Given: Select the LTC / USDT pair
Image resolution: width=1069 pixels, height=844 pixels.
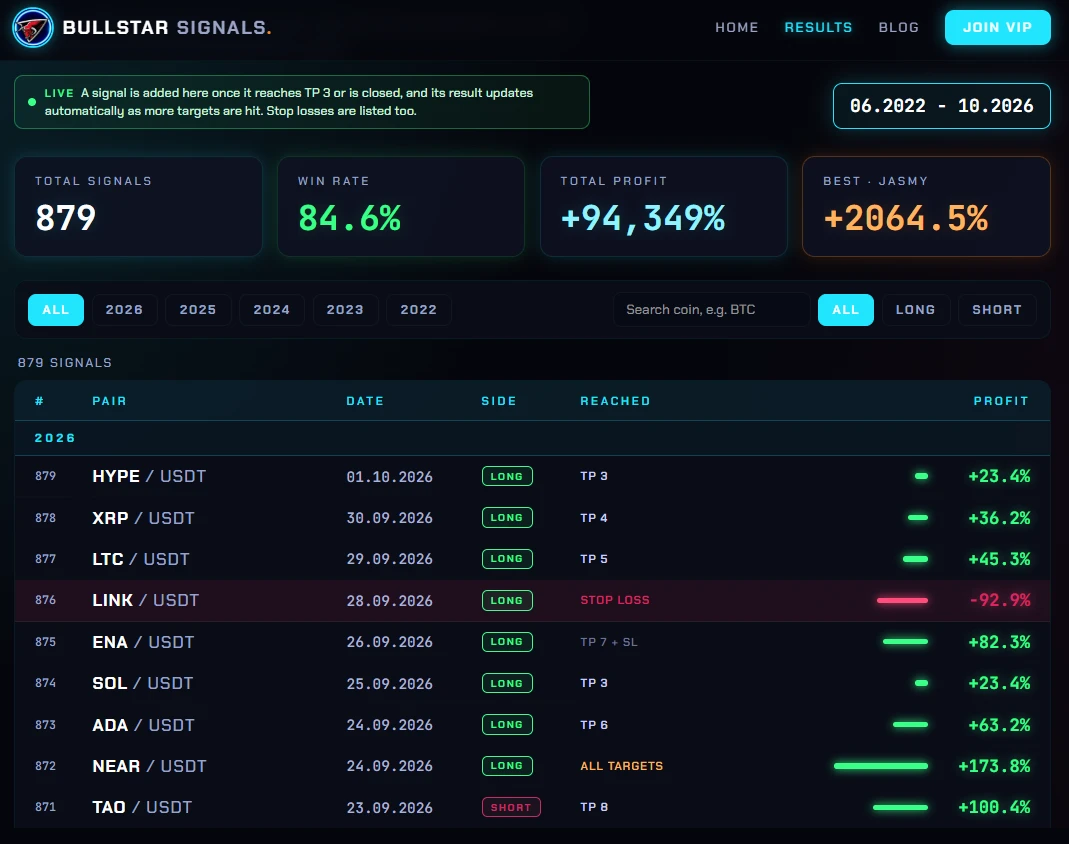Looking at the screenshot, I should tap(140, 559).
